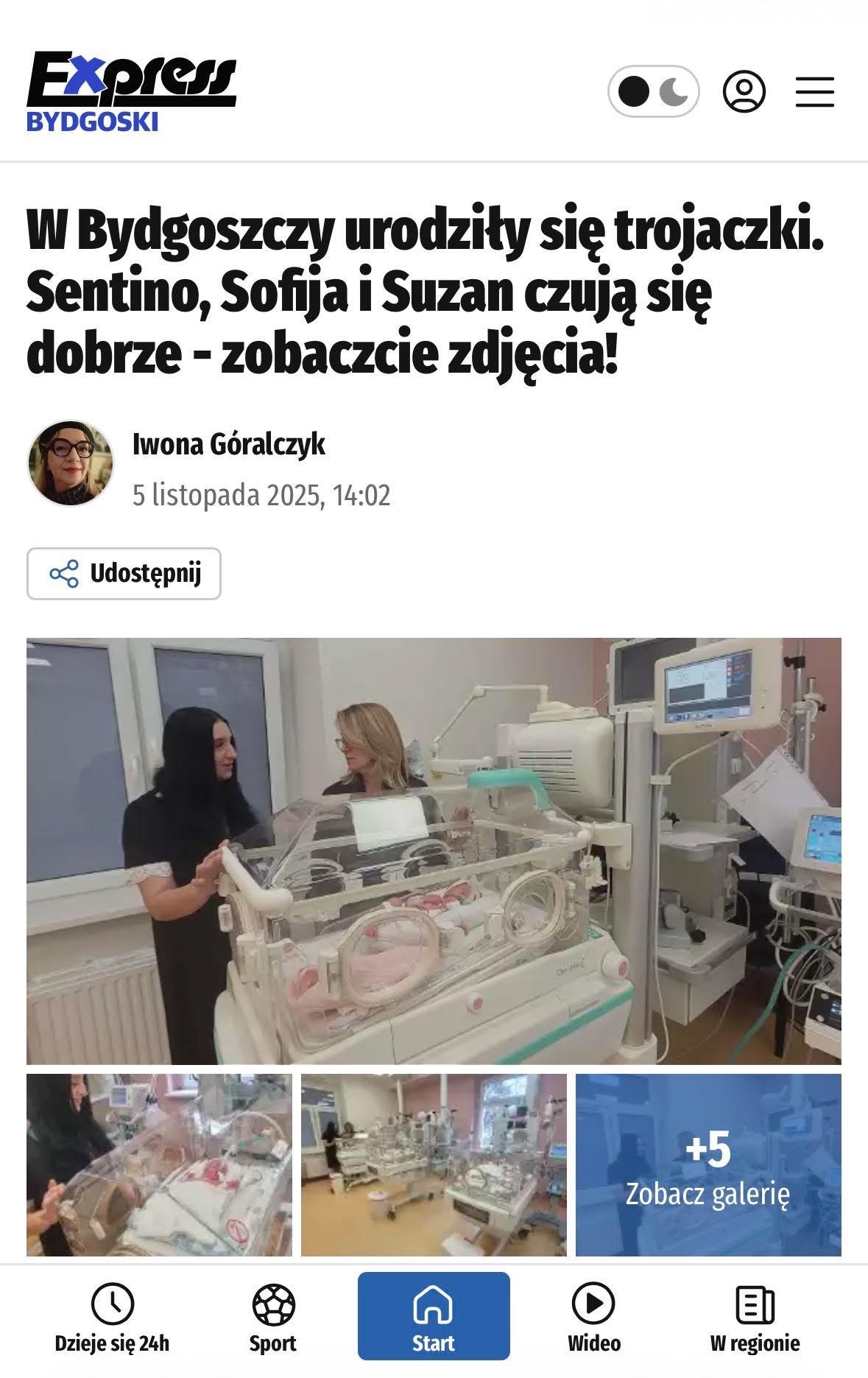The image size is (868, 1378).
Task: Expand gallery via +5 Zobacz galerię
Action: click(708, 1164)
